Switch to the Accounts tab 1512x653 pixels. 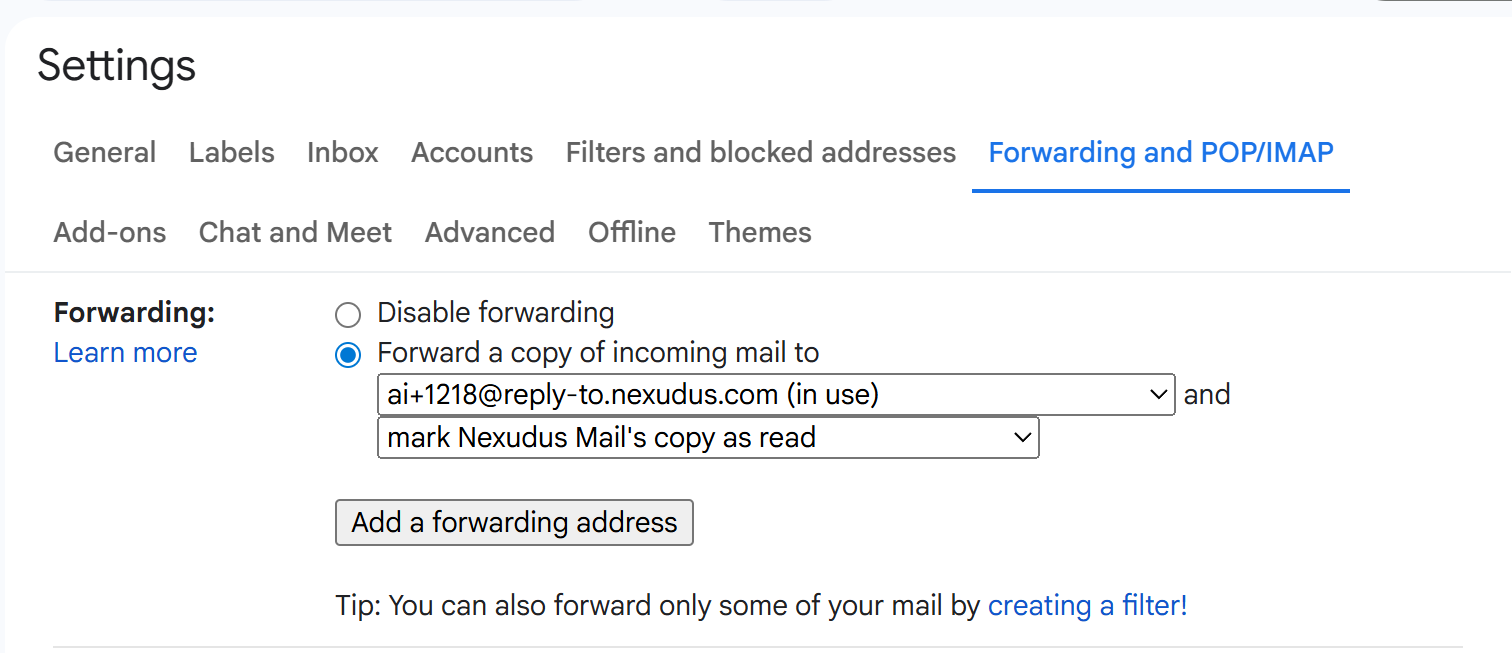click(x=471, y=152)
